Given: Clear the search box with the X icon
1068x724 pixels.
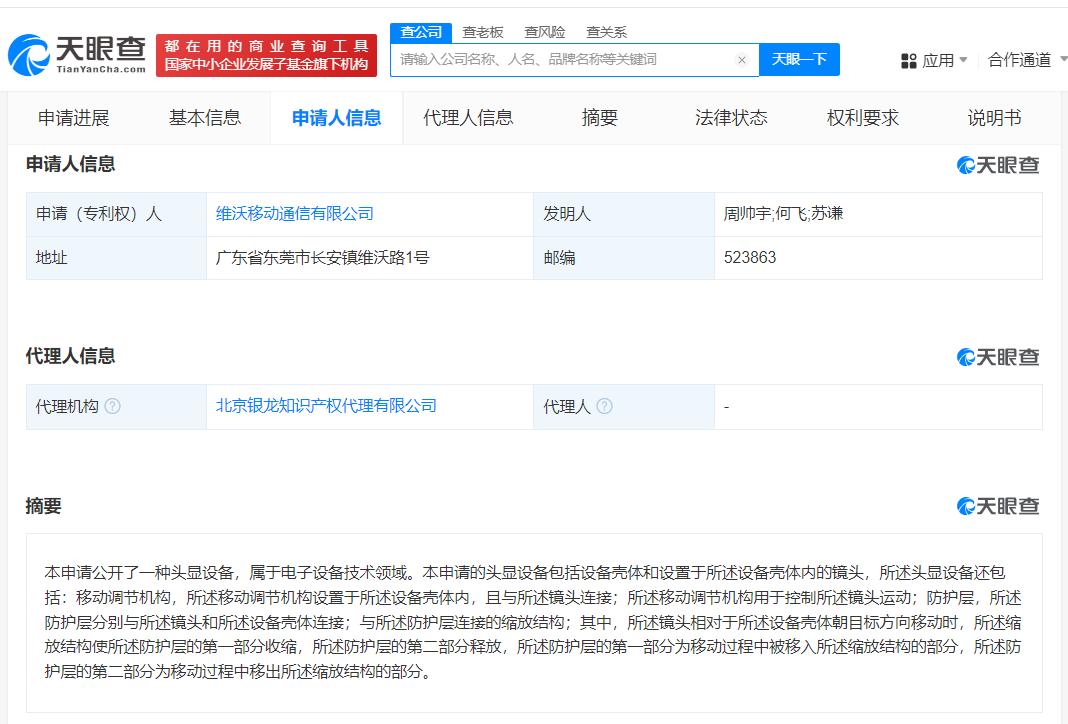Looking at the screenshot, I should pos(741,60).
